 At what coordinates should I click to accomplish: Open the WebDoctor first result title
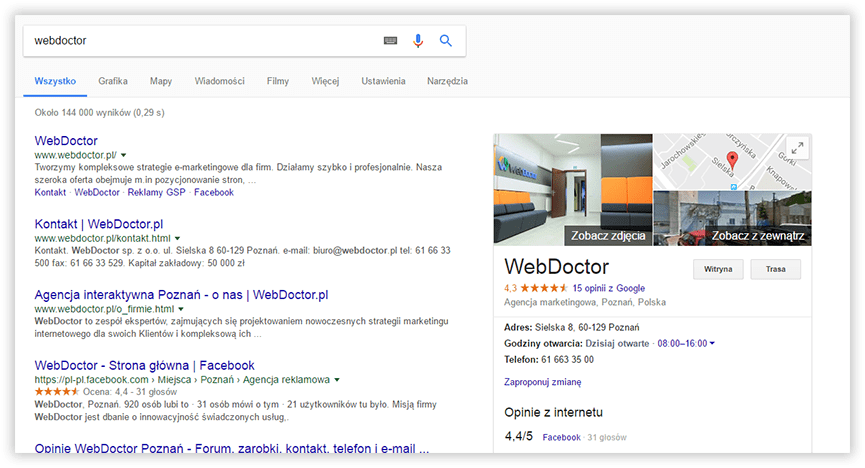66,141
